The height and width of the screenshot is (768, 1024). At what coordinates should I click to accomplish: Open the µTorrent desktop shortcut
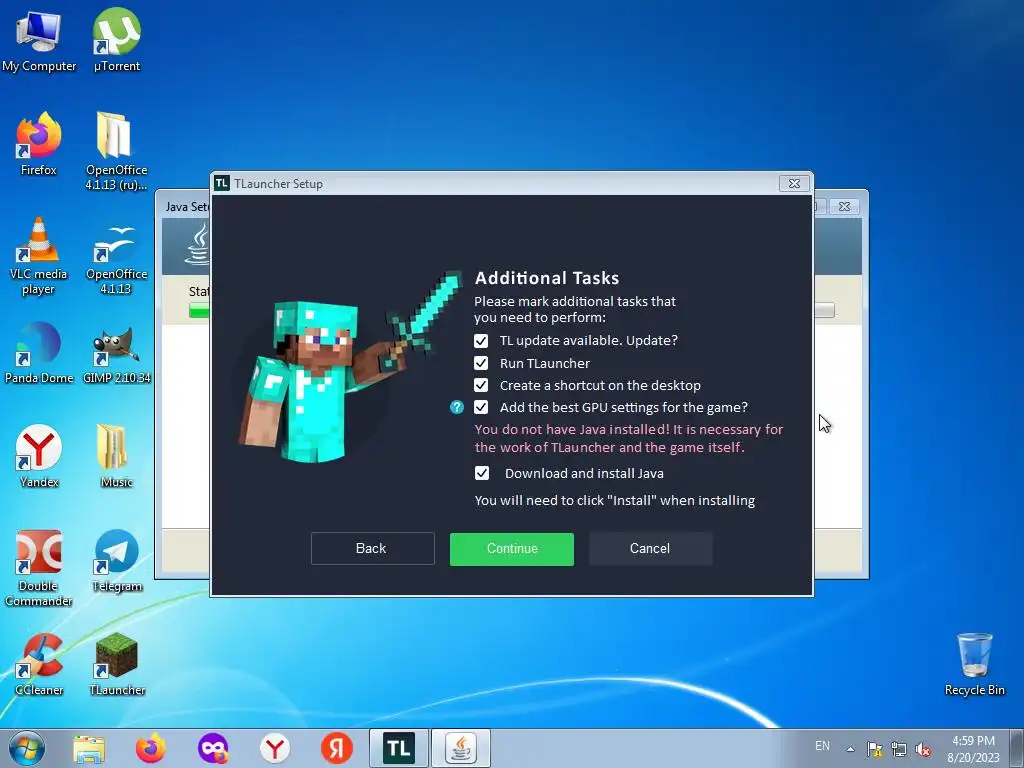click(116, 40)
